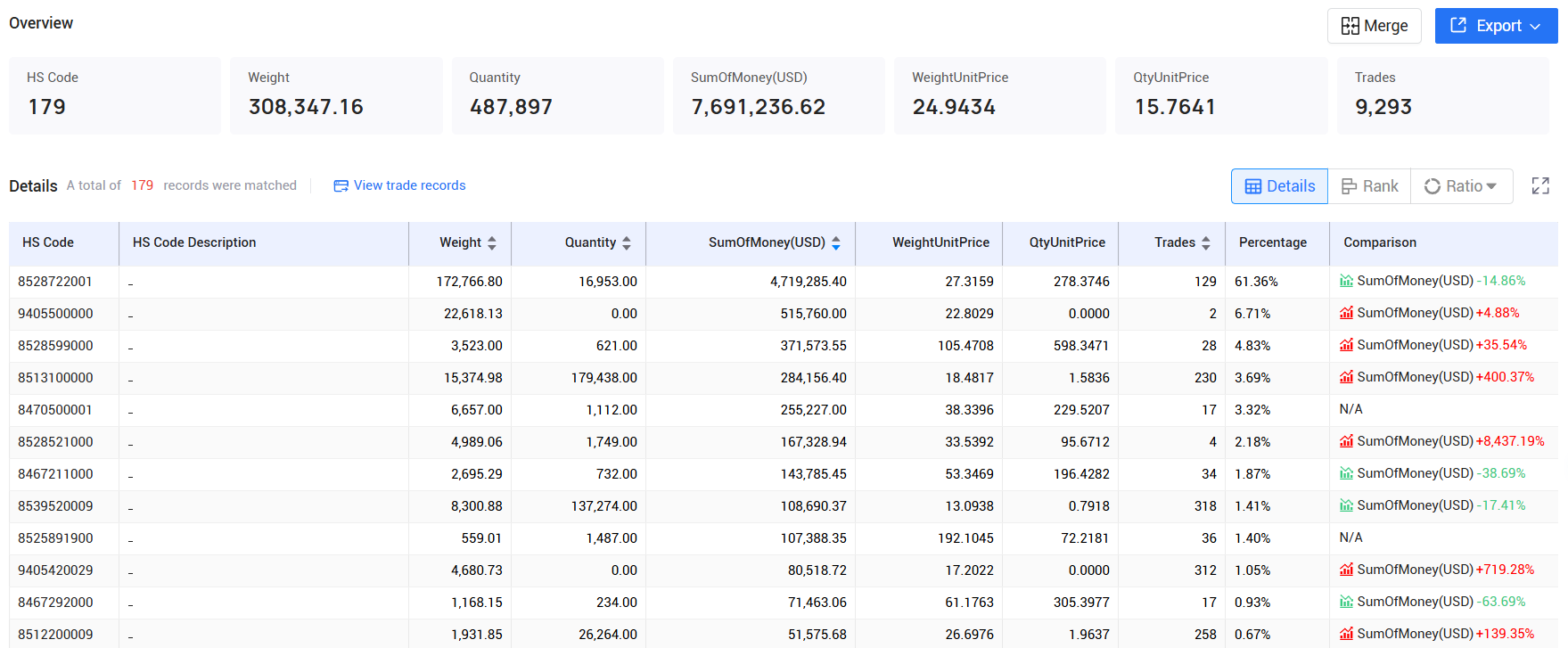This screenshot has height=648, width=1568.
Task: Click the Trades overview card value 9,293
Action: (1383, 107)
